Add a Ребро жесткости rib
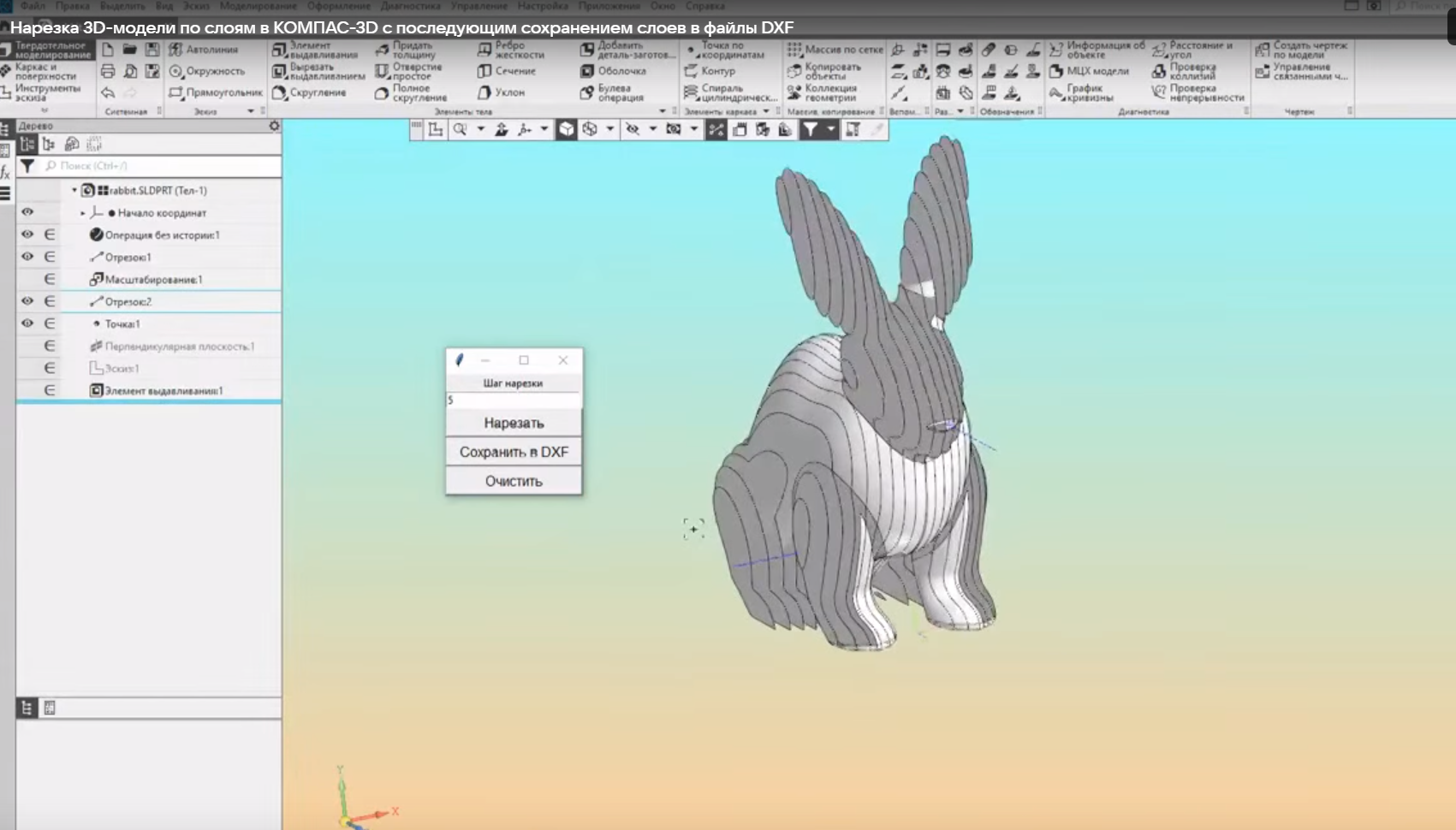The height and width of the screenshot is (830, 1456). click(x=511, y=50)
